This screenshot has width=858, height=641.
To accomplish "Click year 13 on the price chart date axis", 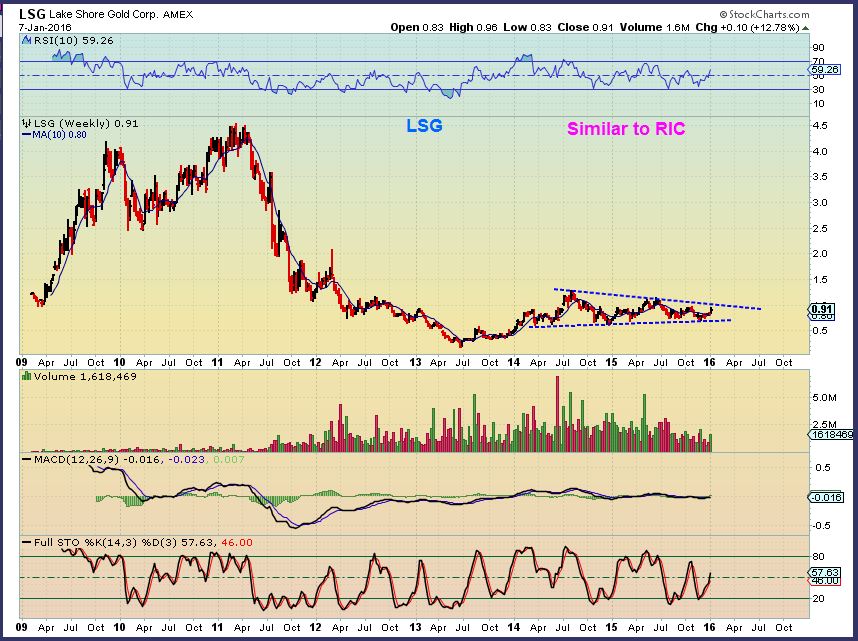I will 415,362.
